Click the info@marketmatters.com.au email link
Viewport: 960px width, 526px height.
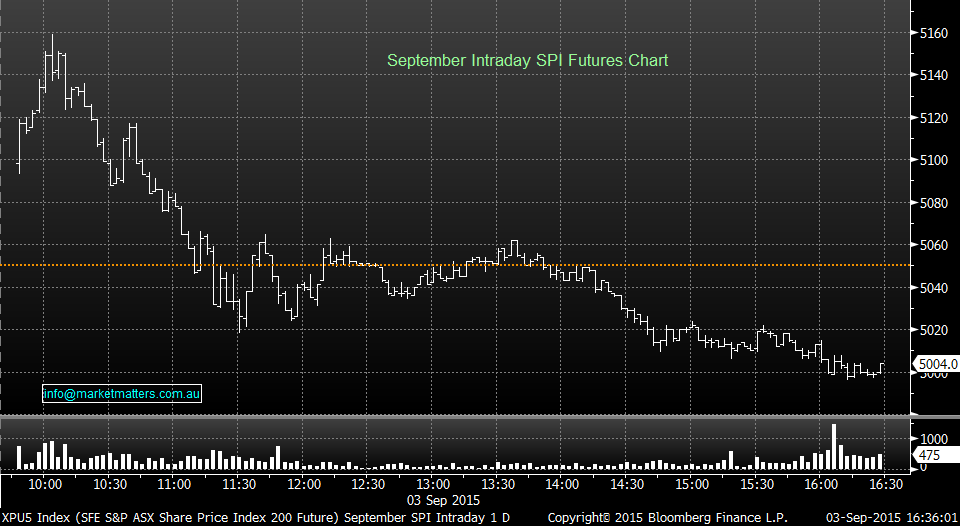[x=122, y=394]
